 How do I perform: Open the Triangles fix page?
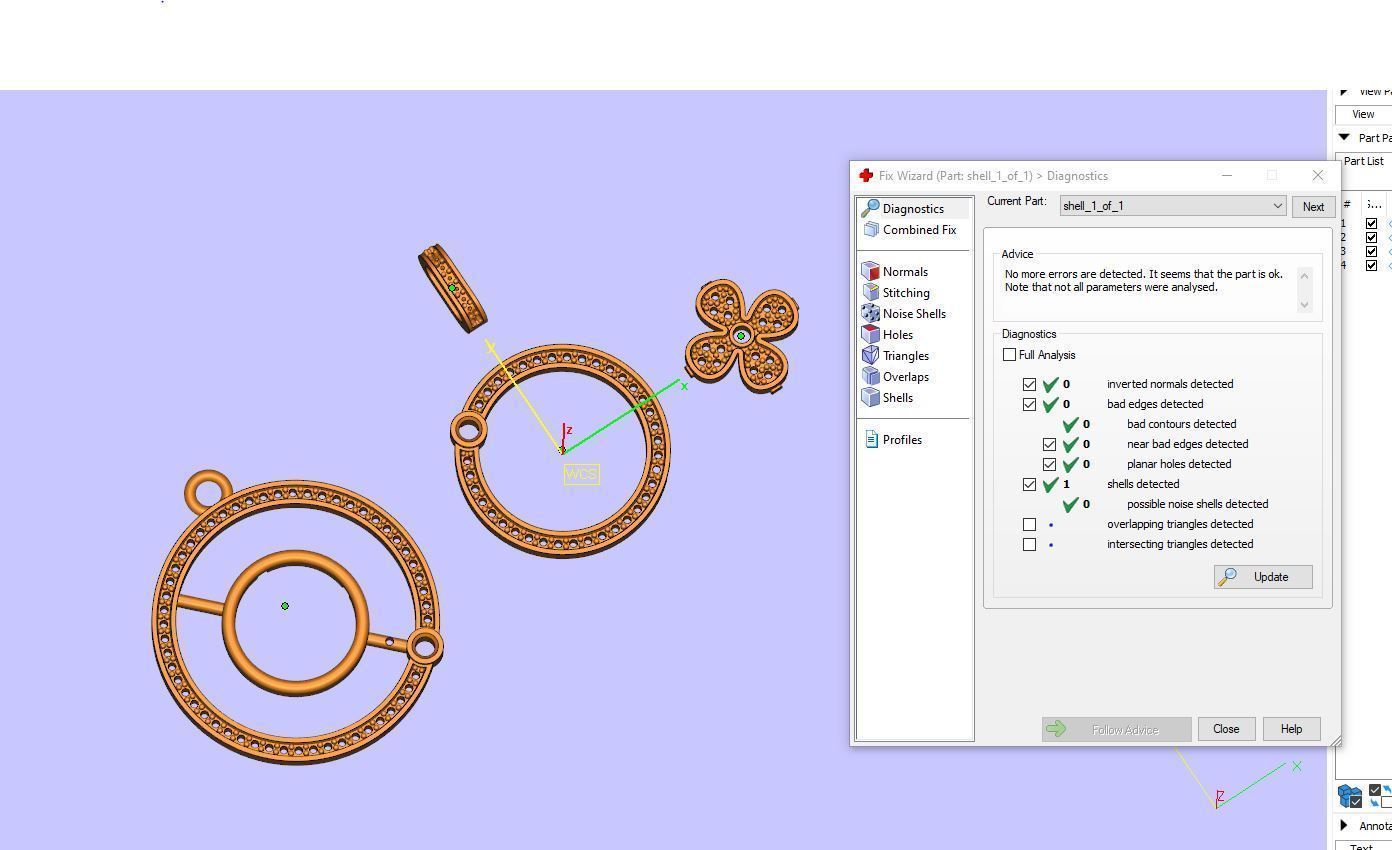[906, 356]
